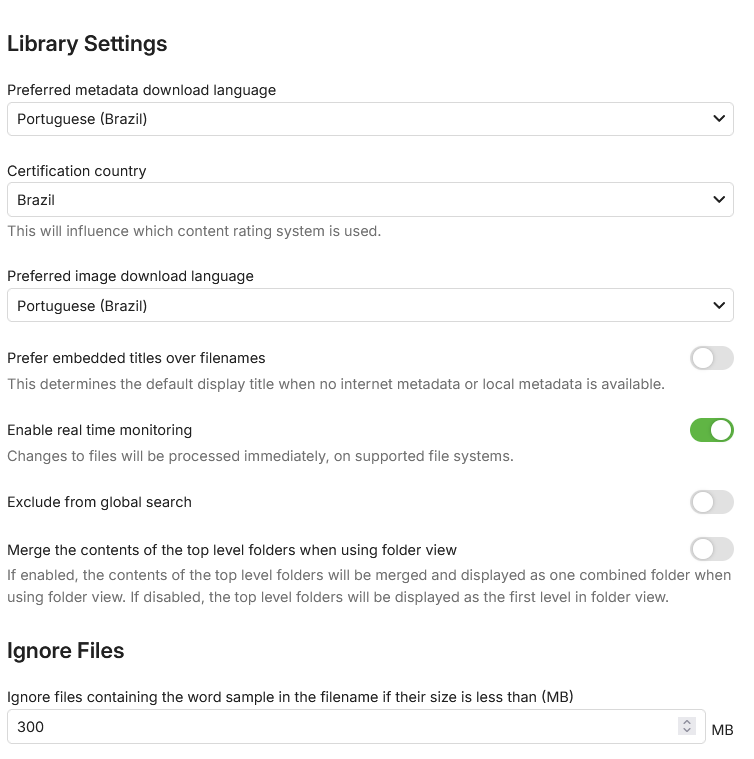Open Preferred metadata download language dropdown
754x759 pixels.
point(360,119)
